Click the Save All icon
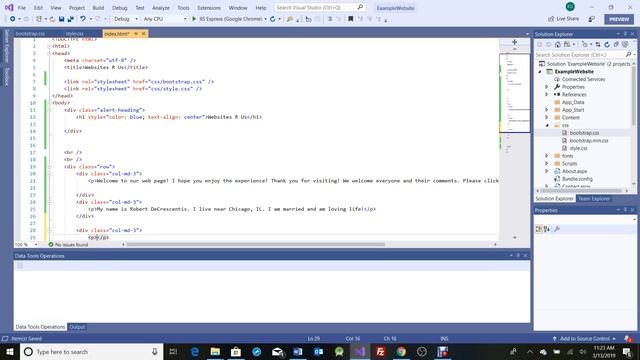640x360 pixels. coord(70,19)
